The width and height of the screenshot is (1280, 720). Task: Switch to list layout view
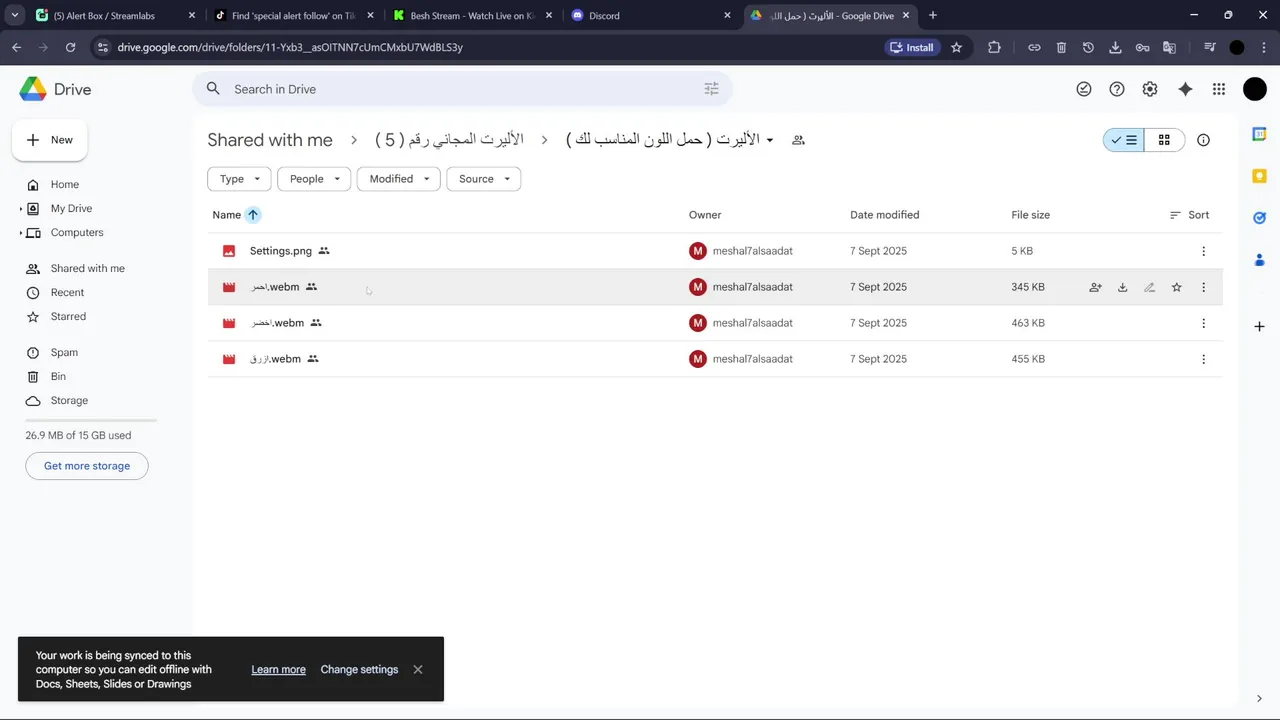[1124, 140]
